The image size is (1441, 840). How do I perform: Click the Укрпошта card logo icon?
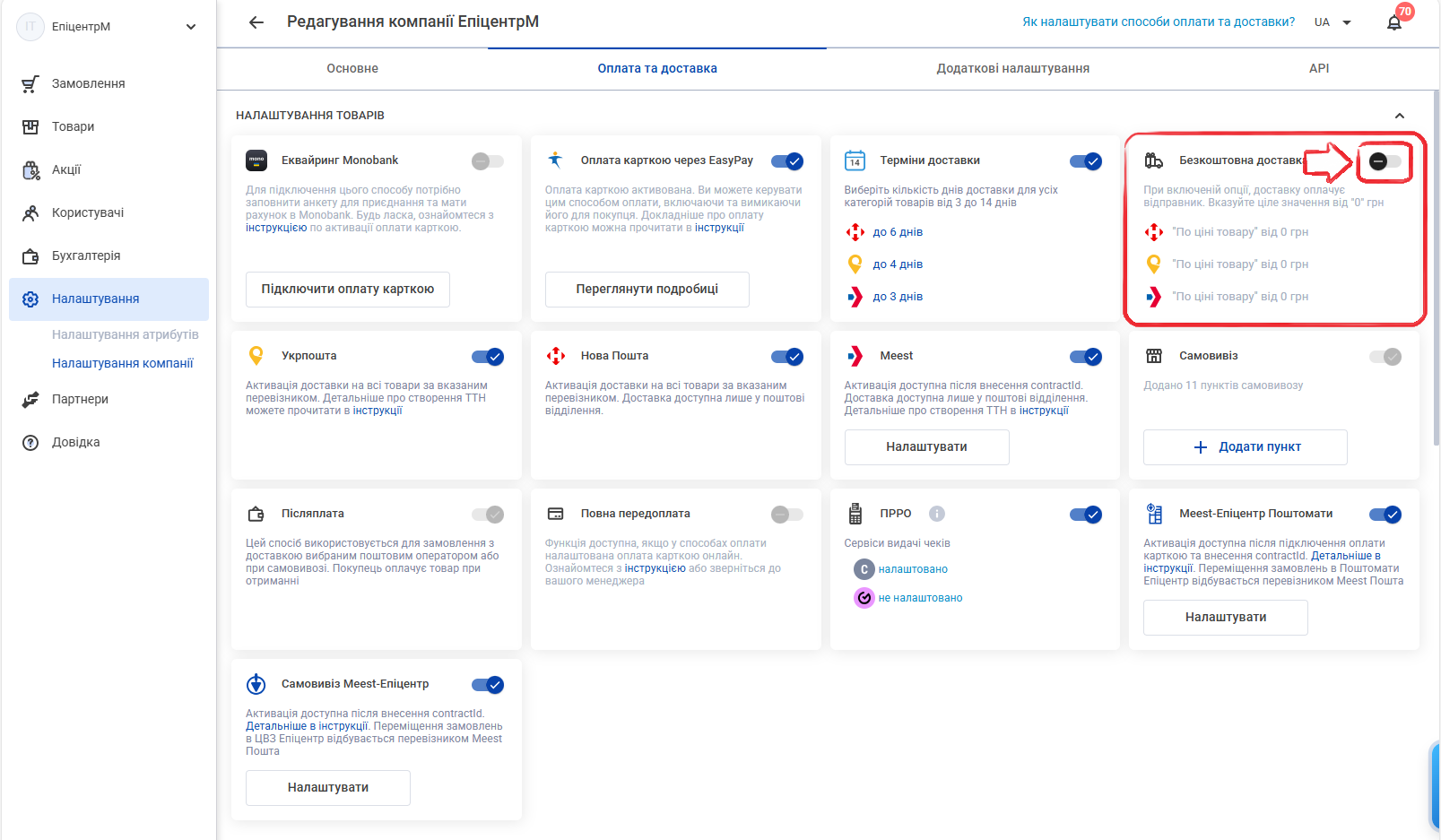256,356
